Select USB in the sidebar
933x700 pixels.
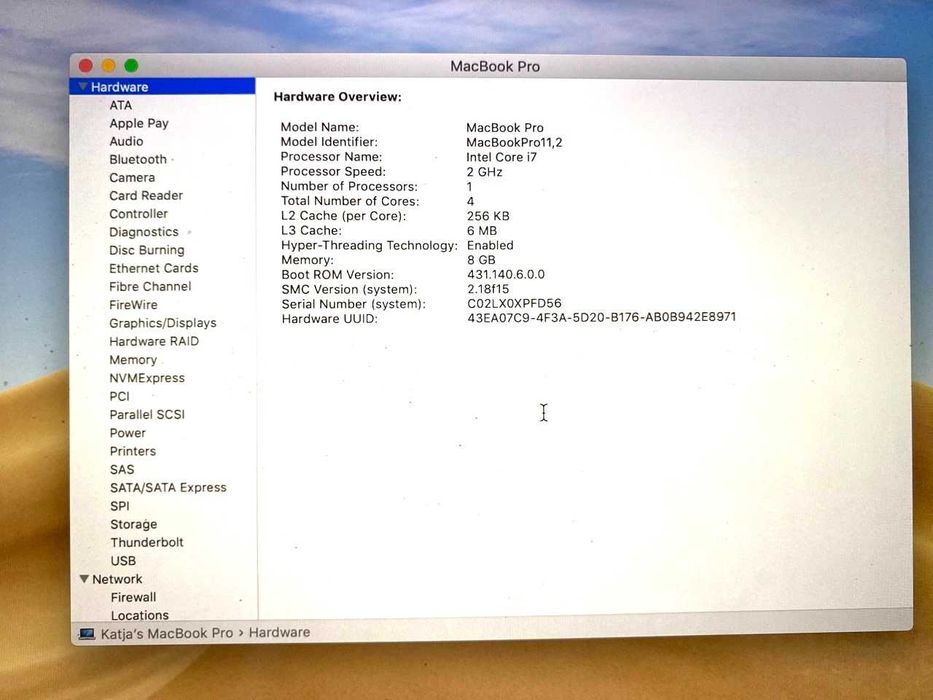123,561
